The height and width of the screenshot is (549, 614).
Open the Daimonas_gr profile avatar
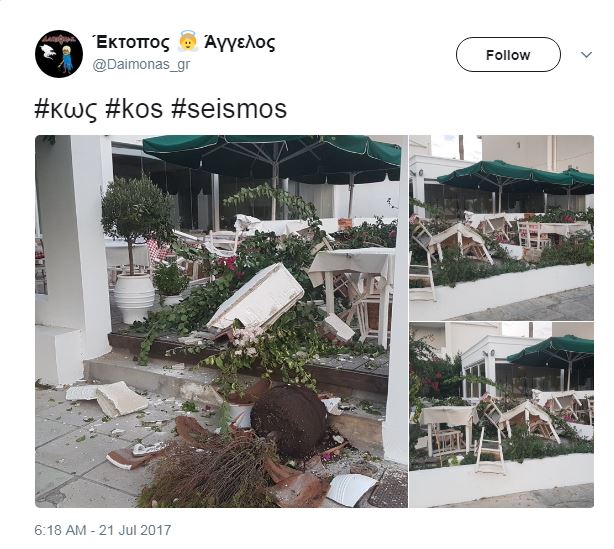(x=59, y=54)
